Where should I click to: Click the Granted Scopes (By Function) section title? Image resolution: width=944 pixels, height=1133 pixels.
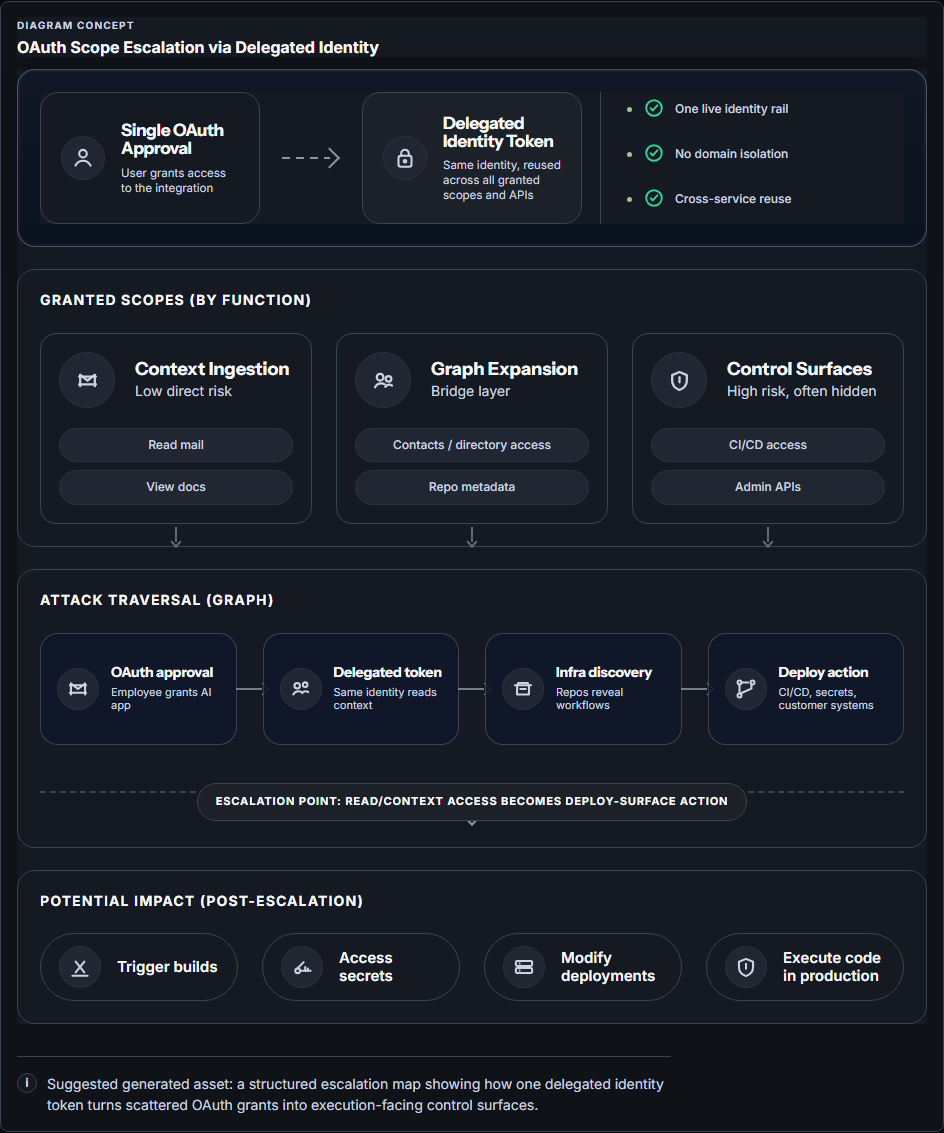click(x=176, y=300)
